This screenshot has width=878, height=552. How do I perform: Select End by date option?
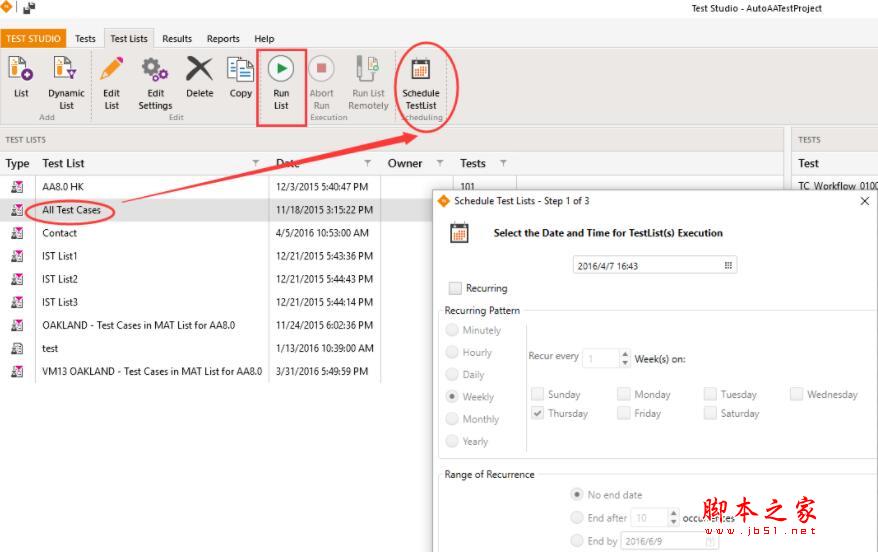(x=577, y=541)
